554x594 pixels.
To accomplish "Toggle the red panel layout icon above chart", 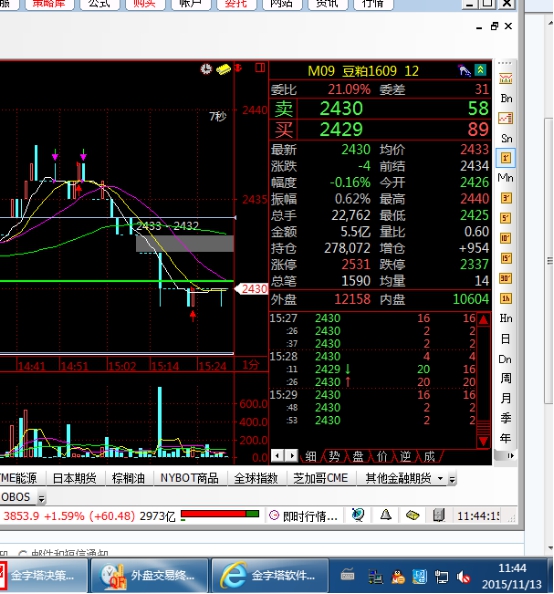I will coord(260,68).
